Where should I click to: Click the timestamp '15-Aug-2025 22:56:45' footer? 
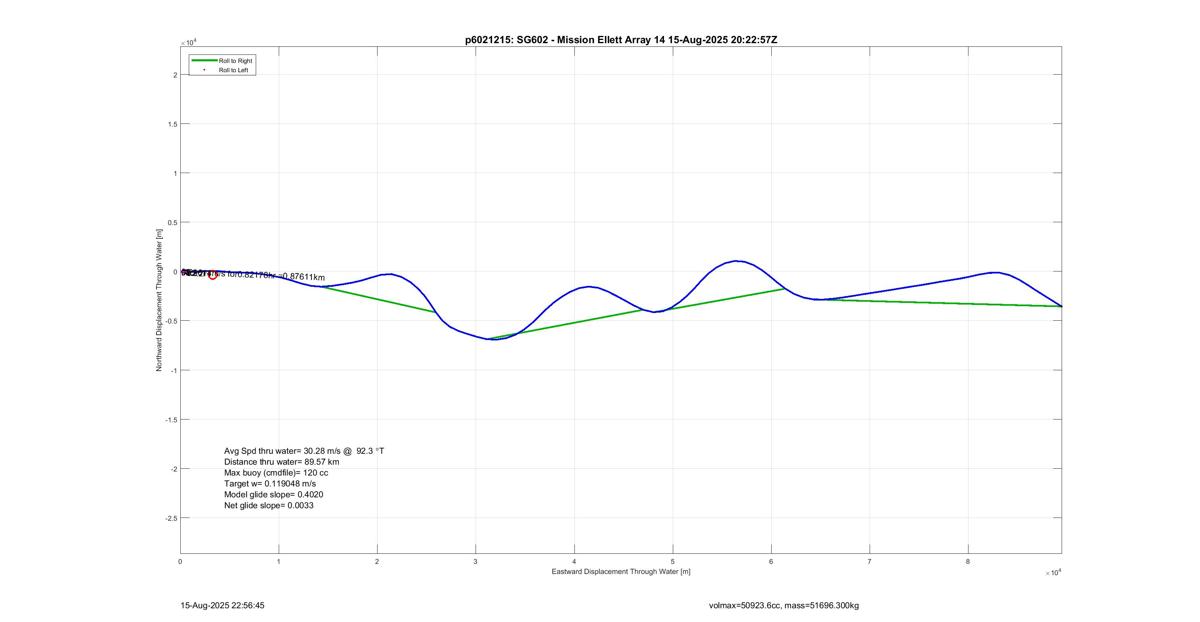pyautogui.click(x=222, y=605)
